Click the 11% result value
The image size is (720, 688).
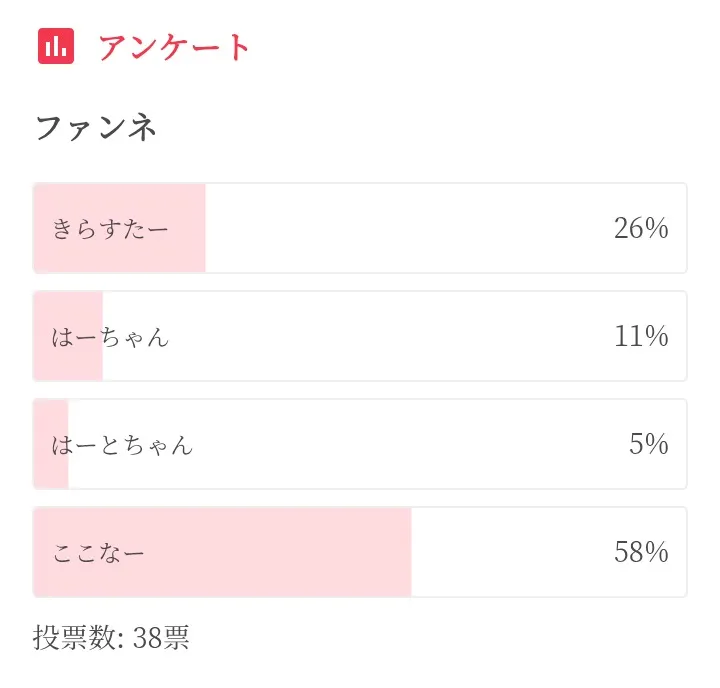coord(640,337)
